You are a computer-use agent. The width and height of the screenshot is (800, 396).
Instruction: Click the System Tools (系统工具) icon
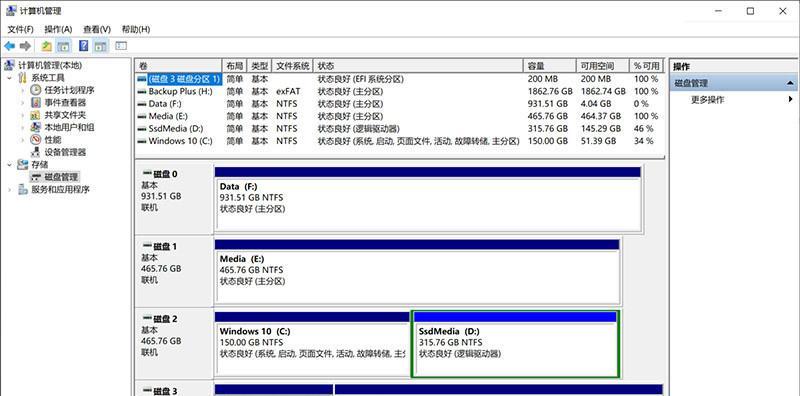pyautogui.click(x=22, y=78)
